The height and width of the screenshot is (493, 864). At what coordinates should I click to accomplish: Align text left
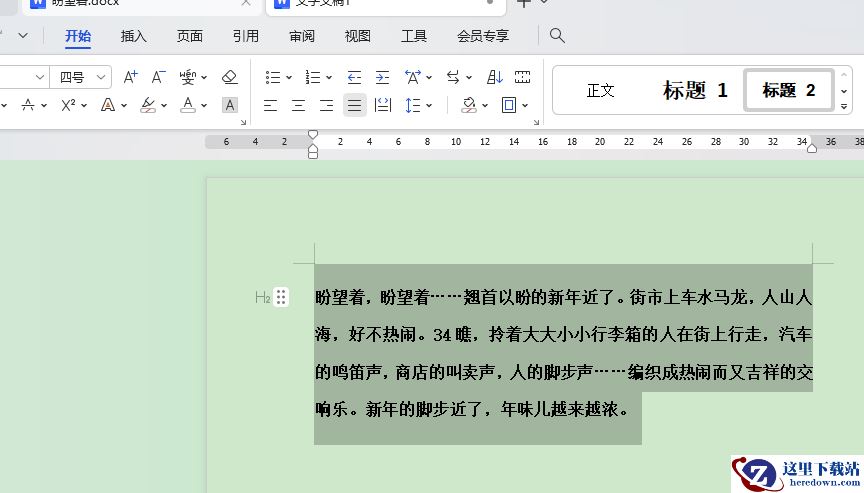pos(270,105)
